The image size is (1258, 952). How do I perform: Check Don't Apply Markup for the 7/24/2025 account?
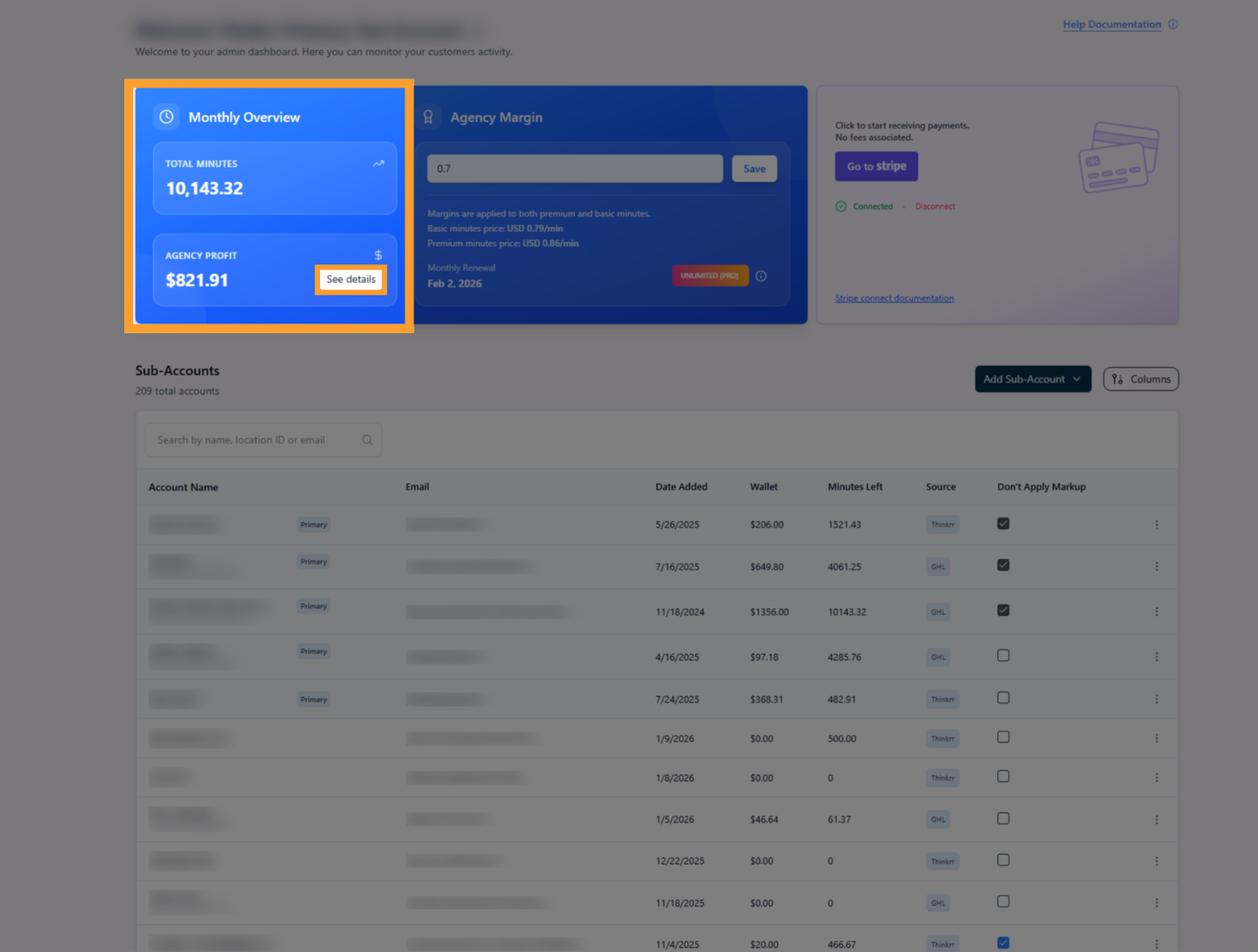pos(1003,698)
